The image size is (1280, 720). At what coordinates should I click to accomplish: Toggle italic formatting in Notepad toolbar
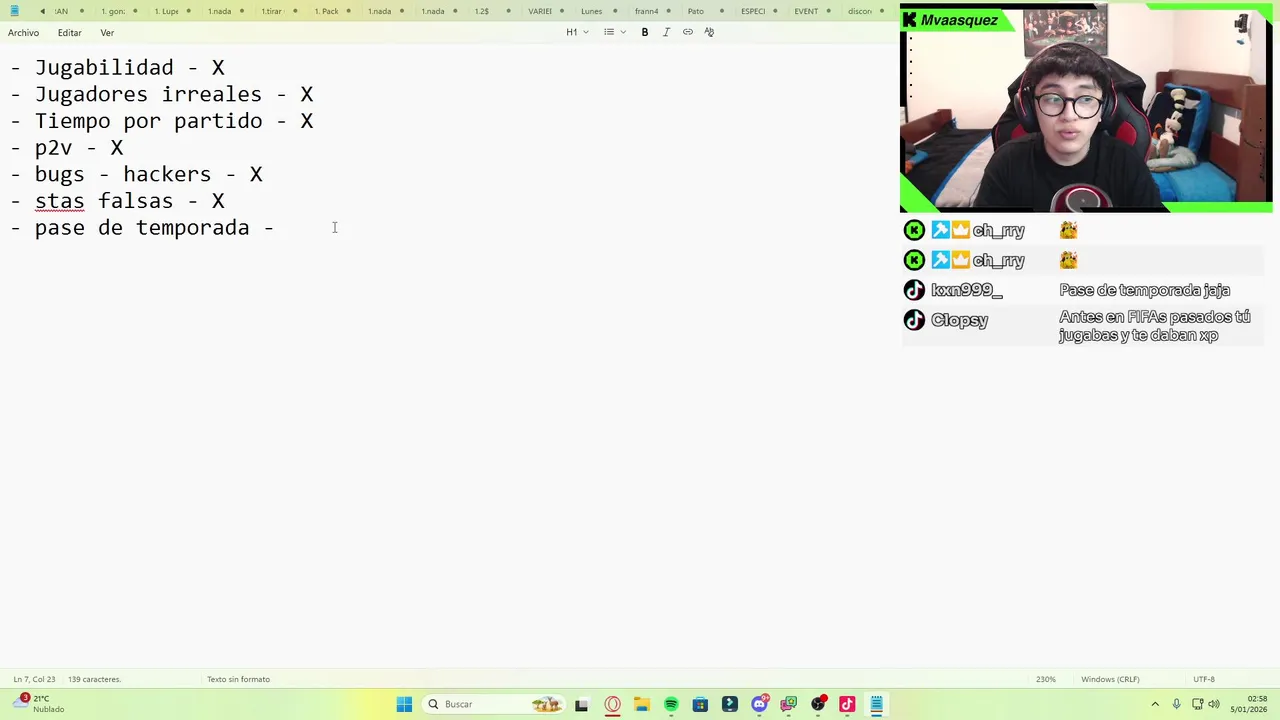coord(666,32)
